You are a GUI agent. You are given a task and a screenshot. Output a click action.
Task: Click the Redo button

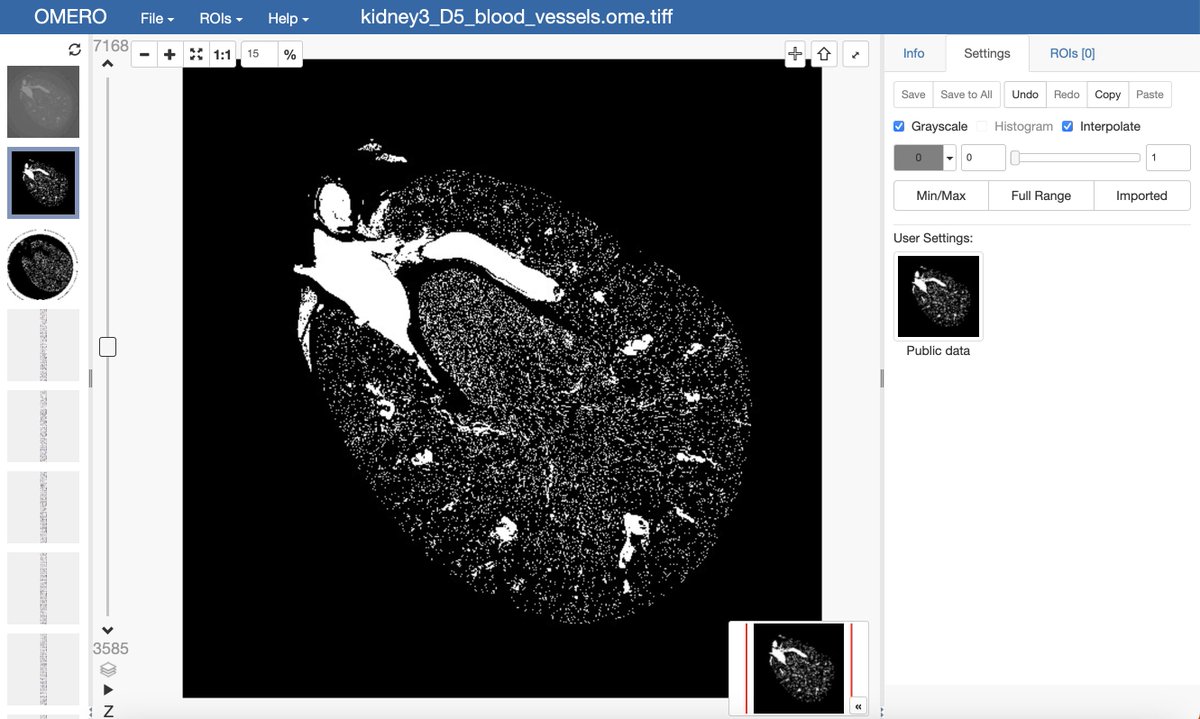(x=1066, y=94)
